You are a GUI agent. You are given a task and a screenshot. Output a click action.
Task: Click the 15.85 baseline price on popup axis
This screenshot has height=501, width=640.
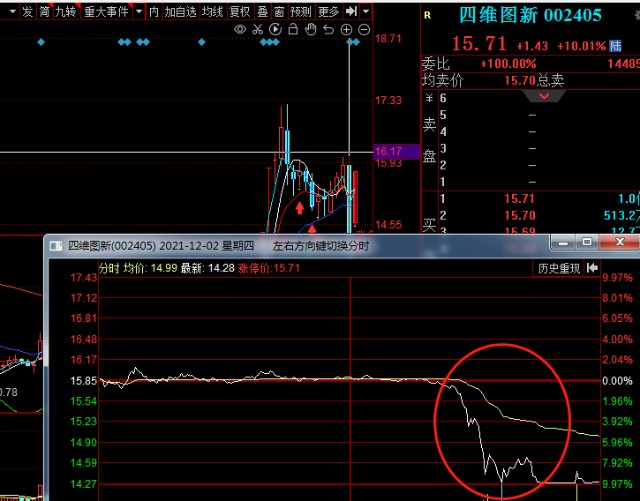pyautogui.click(x=84, y=381)
